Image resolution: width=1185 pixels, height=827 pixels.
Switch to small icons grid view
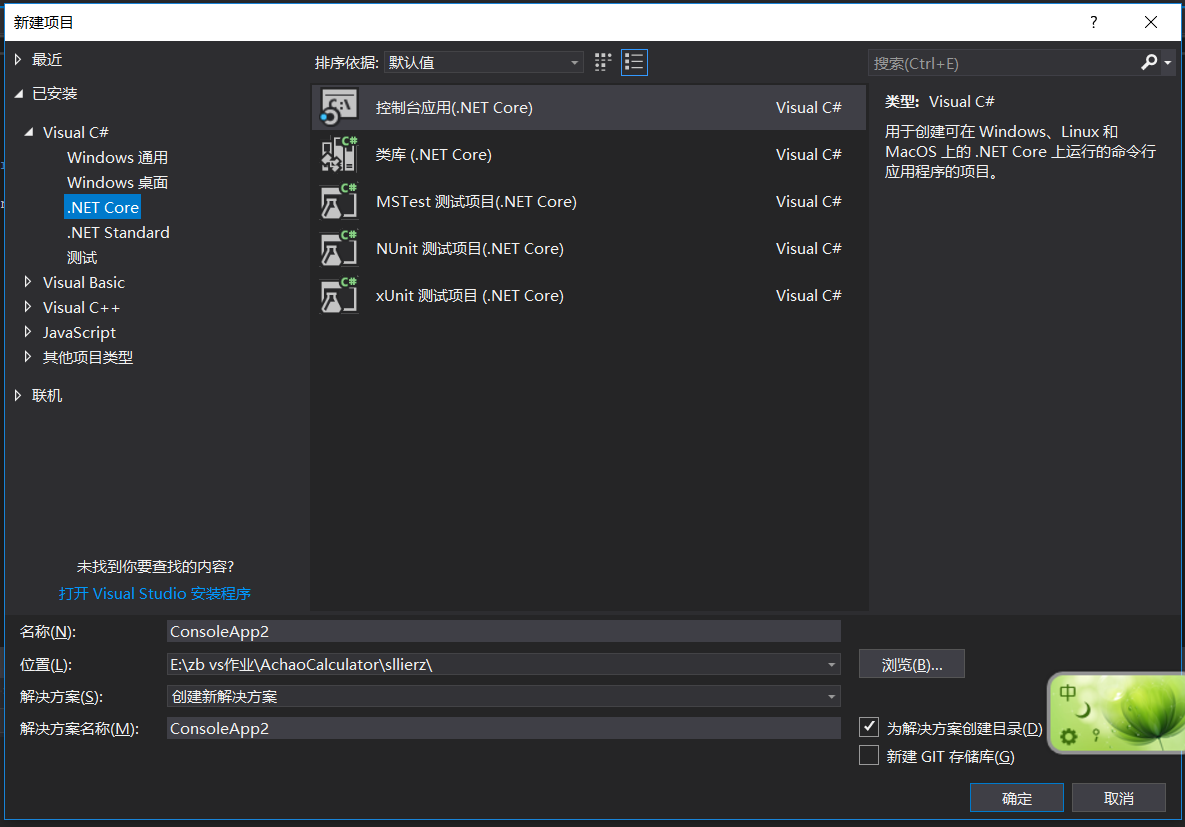click(x=602, y=63)
